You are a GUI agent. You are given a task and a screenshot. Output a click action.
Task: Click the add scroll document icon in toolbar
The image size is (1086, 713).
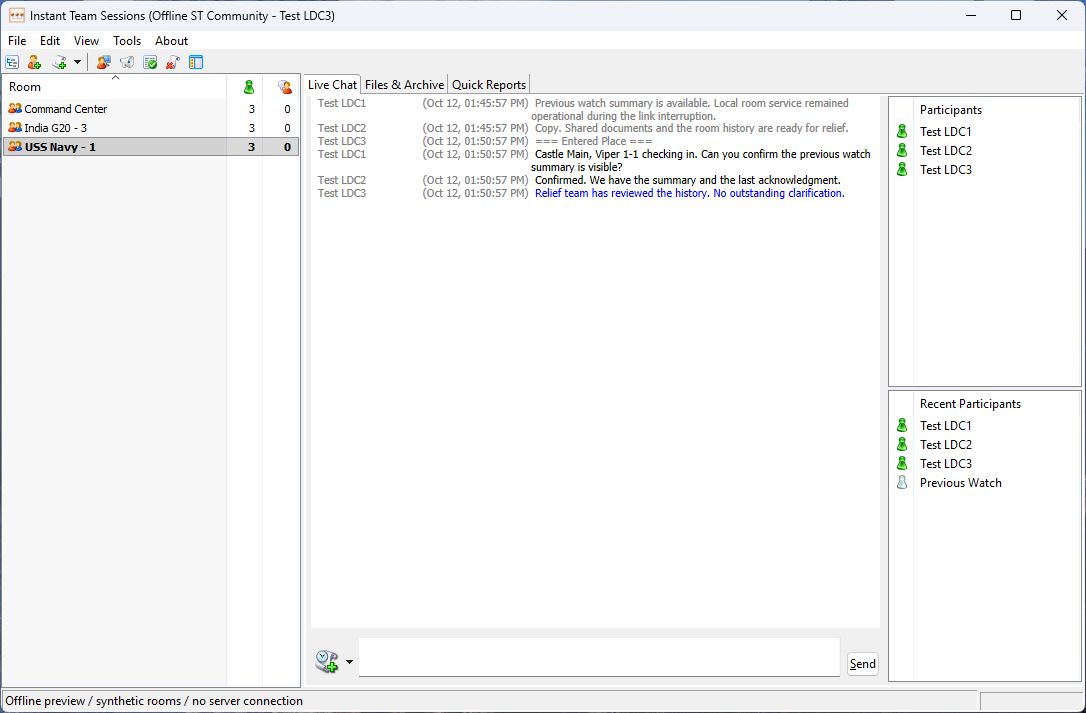60,62
